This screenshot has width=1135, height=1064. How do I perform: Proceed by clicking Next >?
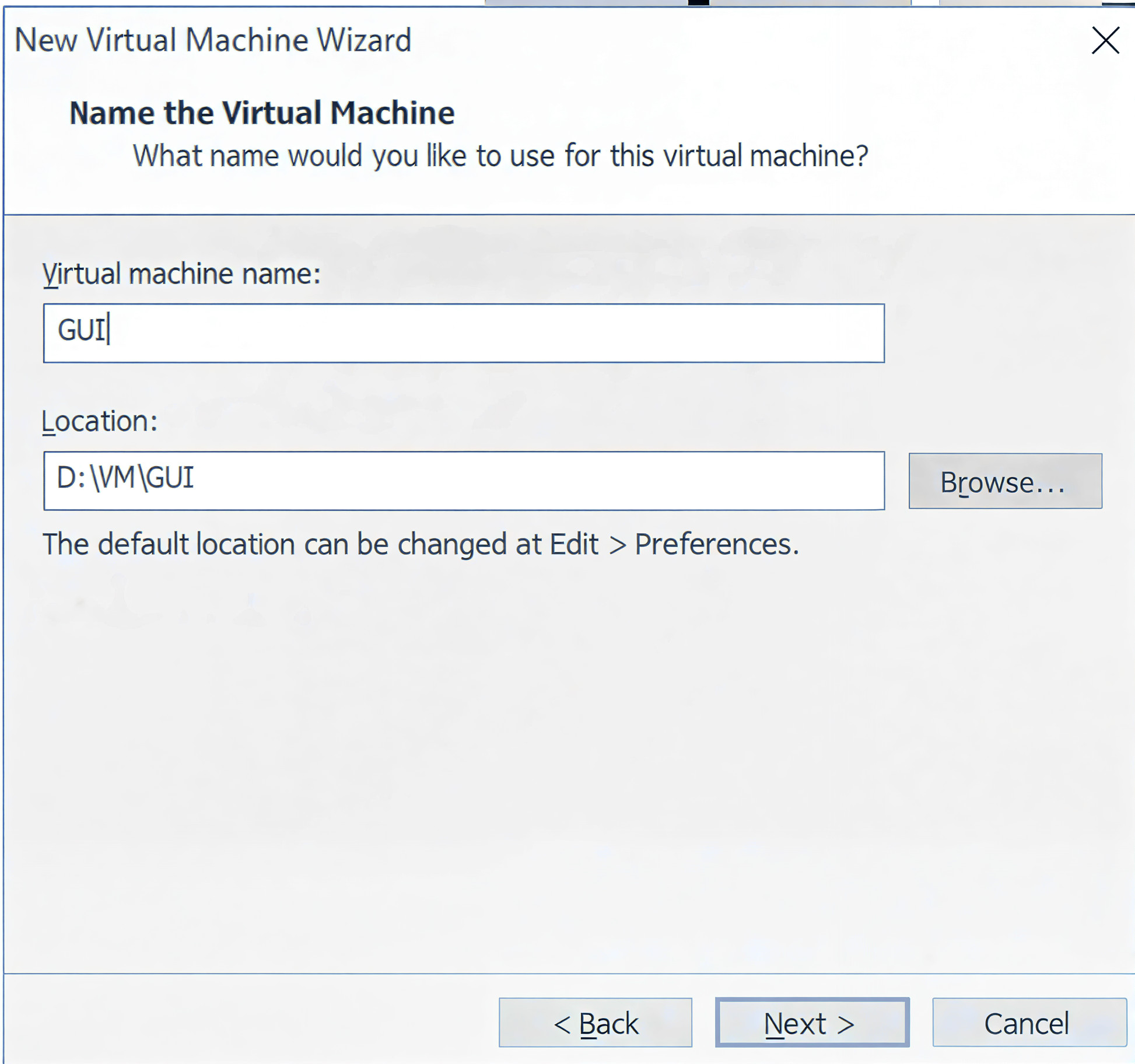[811, 1023]
